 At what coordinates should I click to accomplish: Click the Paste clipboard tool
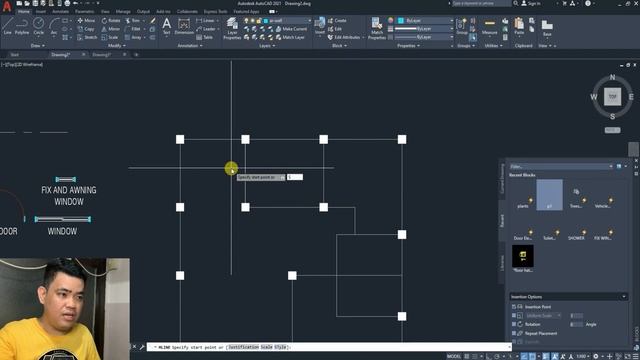[519, 27]
